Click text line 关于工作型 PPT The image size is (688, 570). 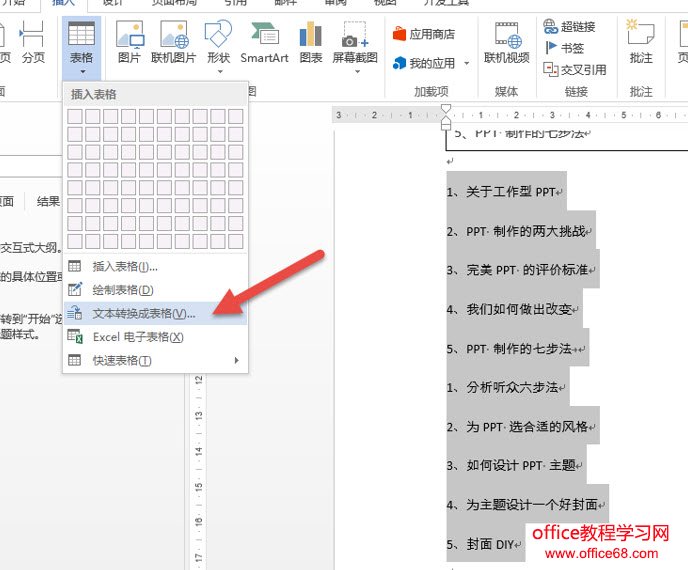(x=511, y=192)
